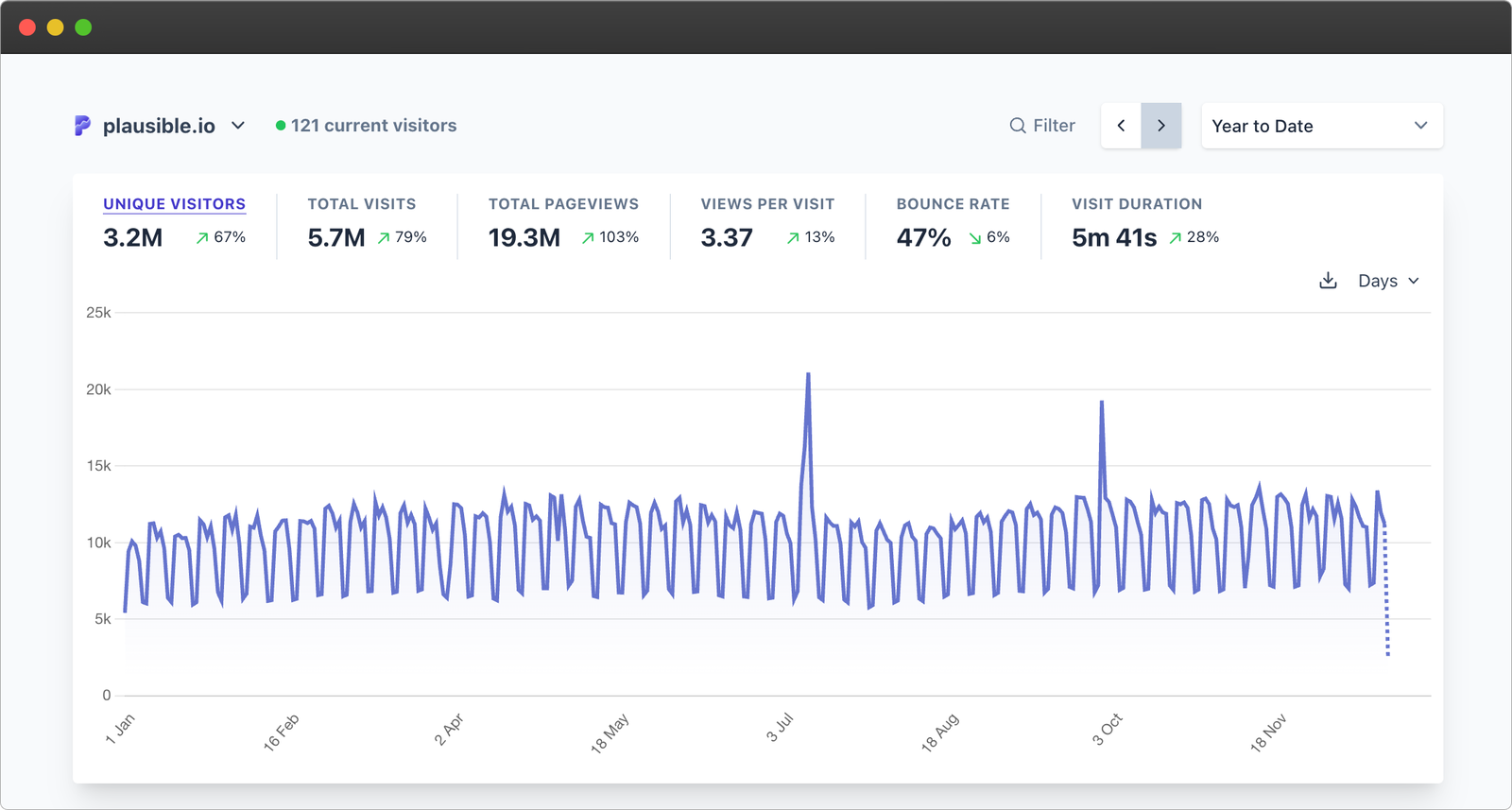Show the Total Pageviews graph
The height and width of the screenshot is (810, 1512).
coord(563,204)
